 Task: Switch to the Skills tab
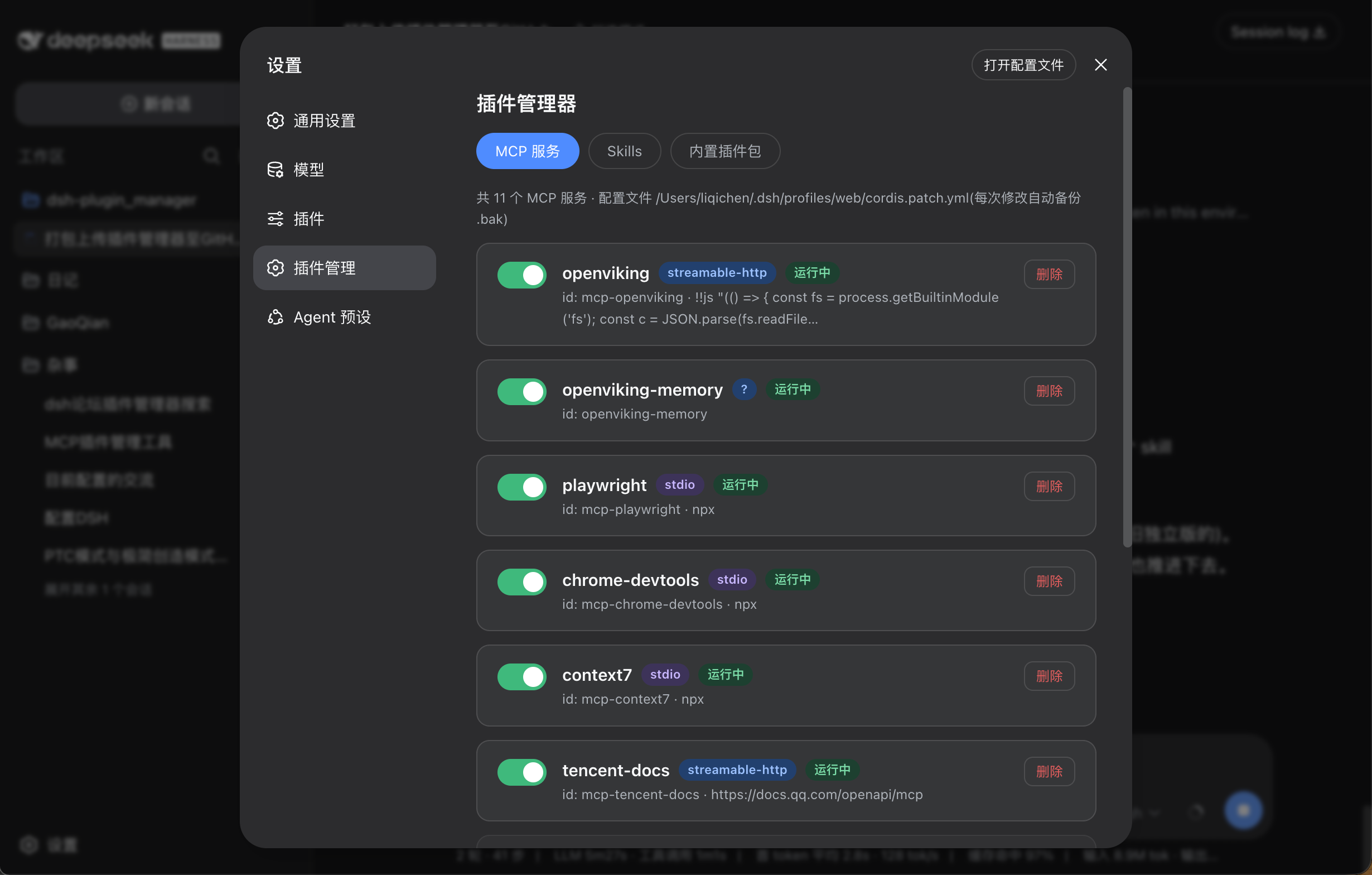pos(625,151)
